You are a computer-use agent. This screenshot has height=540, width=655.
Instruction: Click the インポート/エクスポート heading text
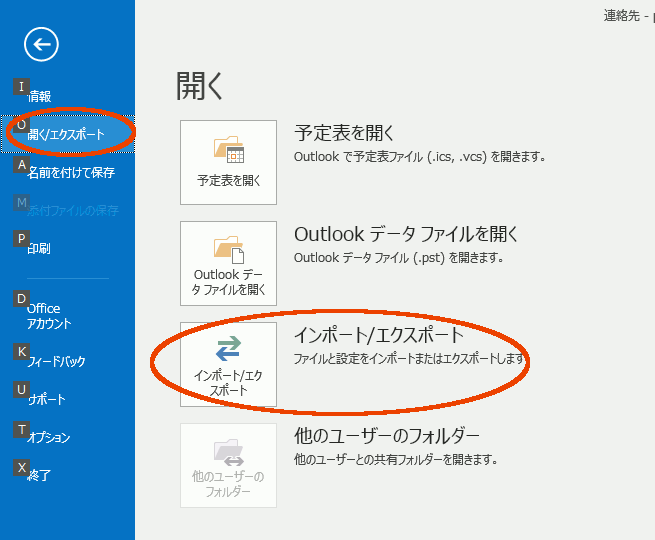379,335
